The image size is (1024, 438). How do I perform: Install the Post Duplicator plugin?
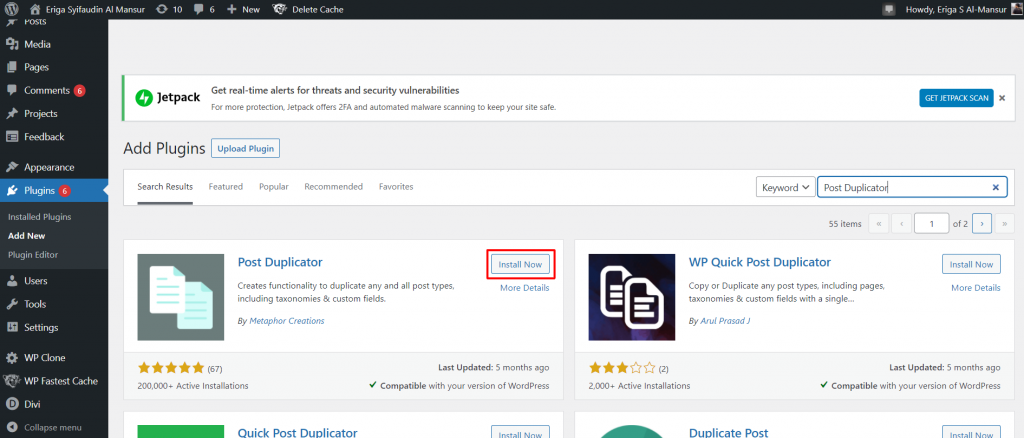(520, 264)
